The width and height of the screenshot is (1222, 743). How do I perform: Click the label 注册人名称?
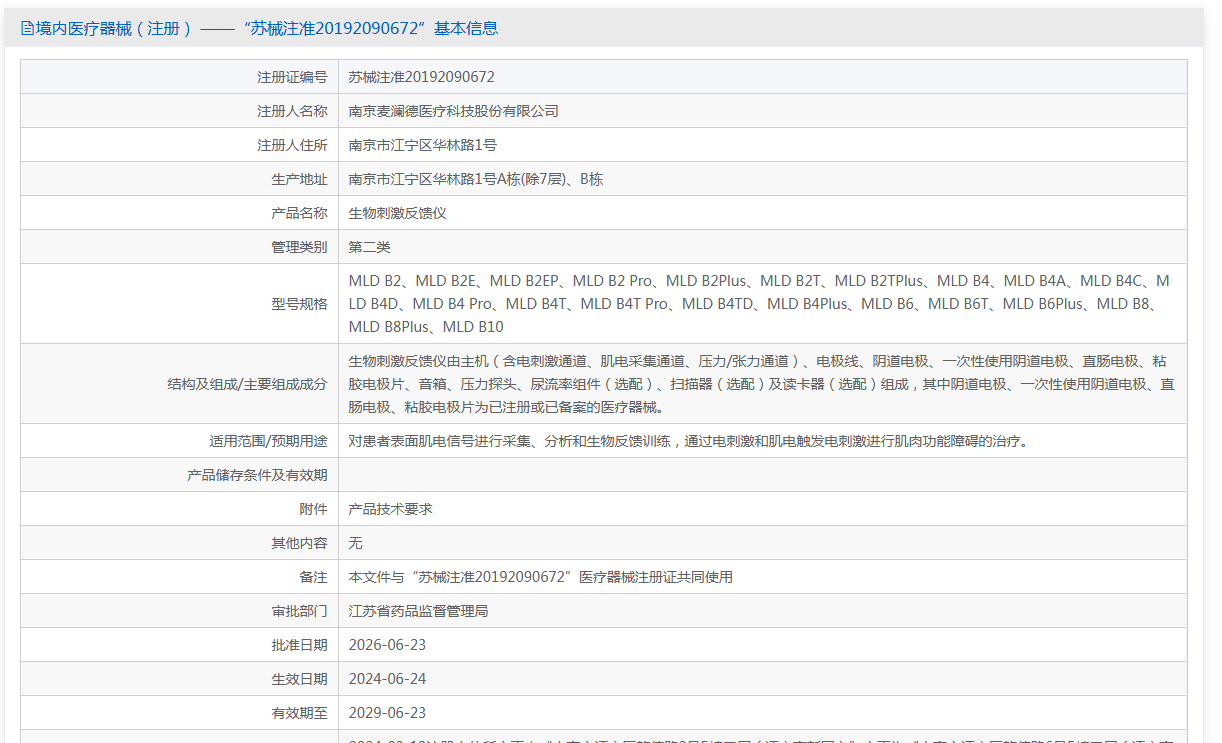pos(292,111)
